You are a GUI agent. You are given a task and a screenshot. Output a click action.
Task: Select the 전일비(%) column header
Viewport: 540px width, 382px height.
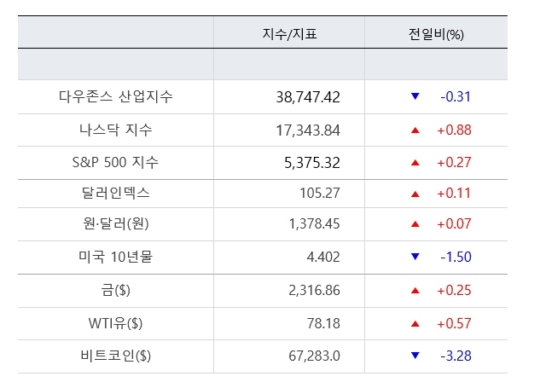click(436, 34)
